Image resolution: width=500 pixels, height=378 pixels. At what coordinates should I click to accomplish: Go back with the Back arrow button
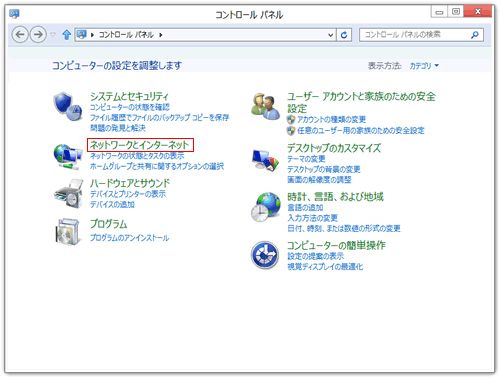coord(20,35)
